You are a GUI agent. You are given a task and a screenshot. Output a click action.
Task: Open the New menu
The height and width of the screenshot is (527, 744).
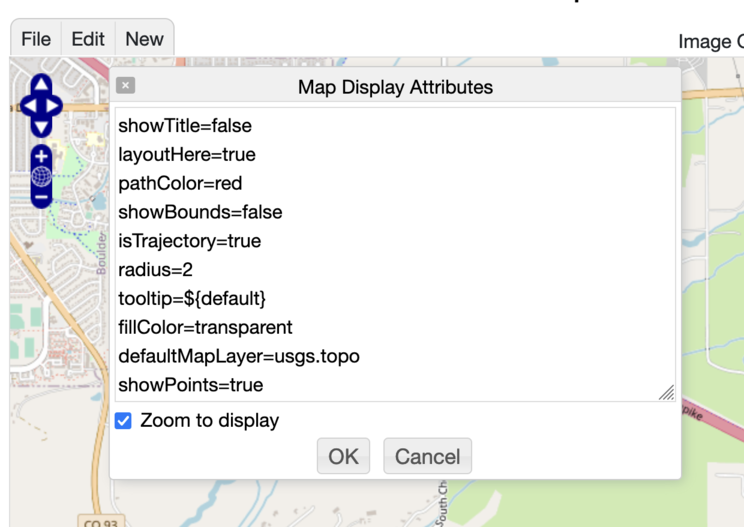pyautogui.click(x=144, y=39)
